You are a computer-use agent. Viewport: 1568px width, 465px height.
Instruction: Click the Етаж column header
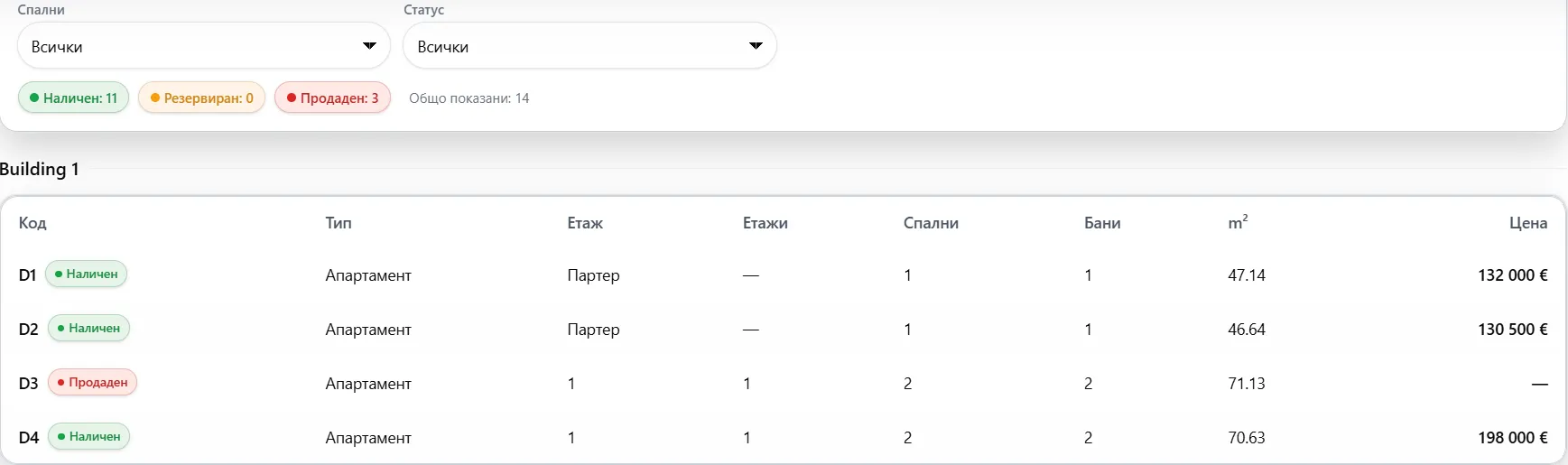585,223
